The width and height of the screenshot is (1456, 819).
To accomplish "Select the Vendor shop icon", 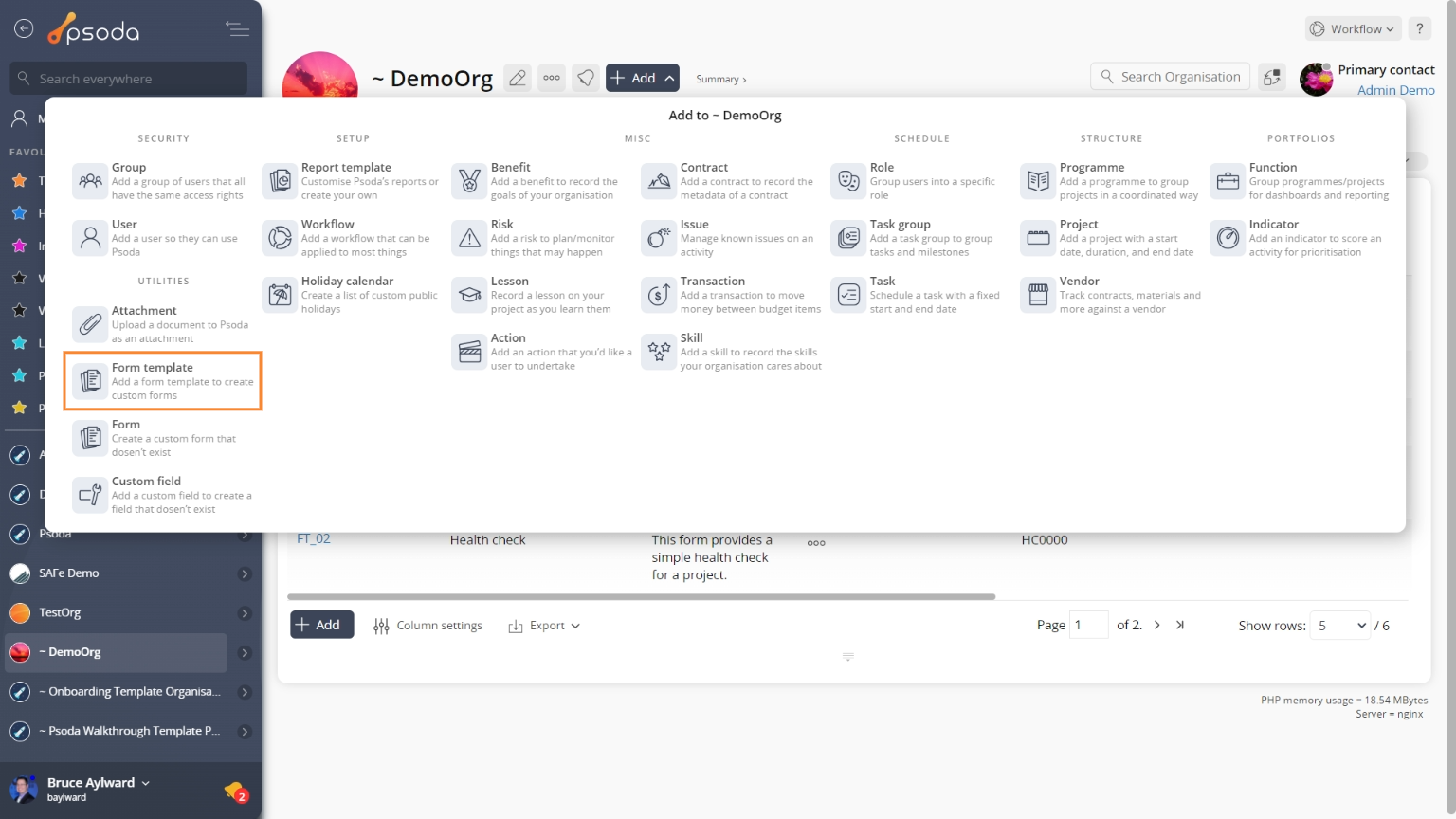I will 1038,295.
